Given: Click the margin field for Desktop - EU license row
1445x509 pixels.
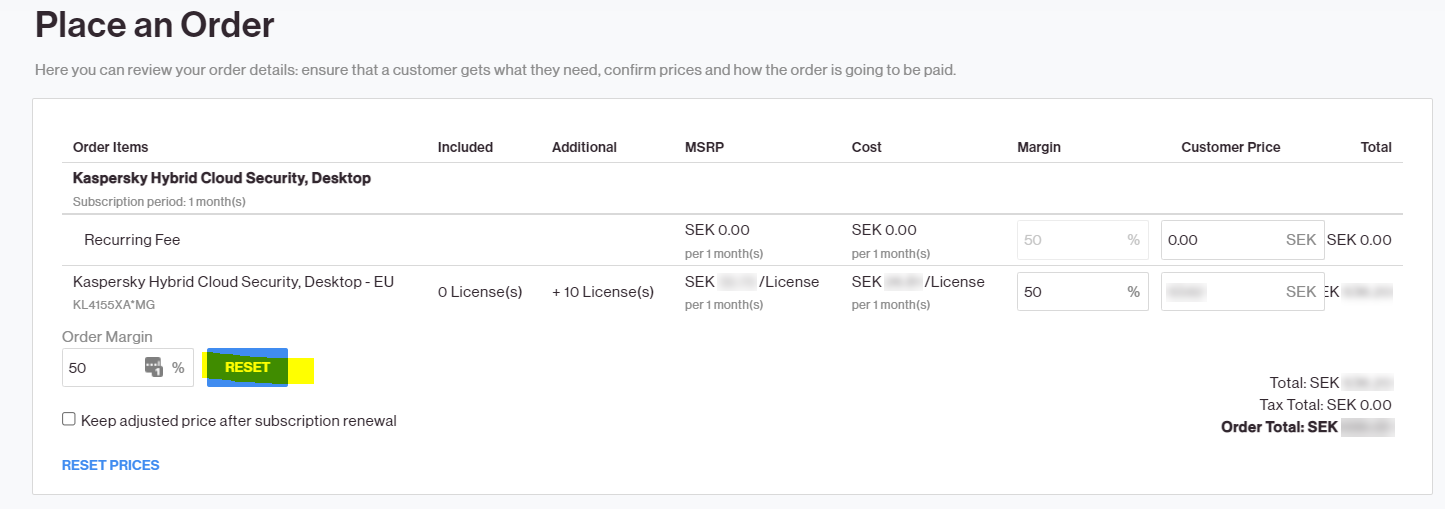Looking at the screenshot, I should [x=1082, y=291].
